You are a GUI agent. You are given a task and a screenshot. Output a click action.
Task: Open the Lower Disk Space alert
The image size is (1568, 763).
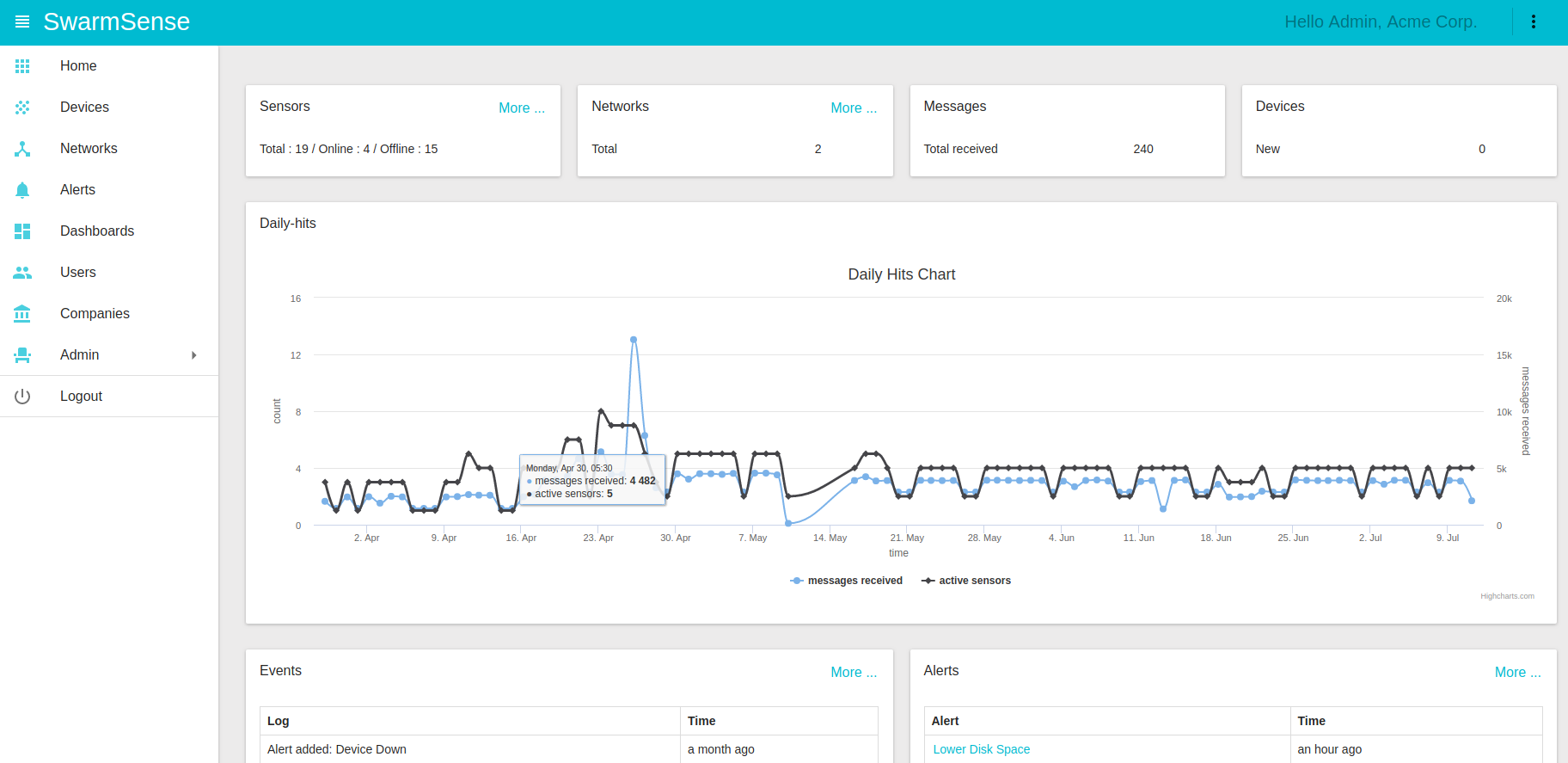tap(982, 749)
